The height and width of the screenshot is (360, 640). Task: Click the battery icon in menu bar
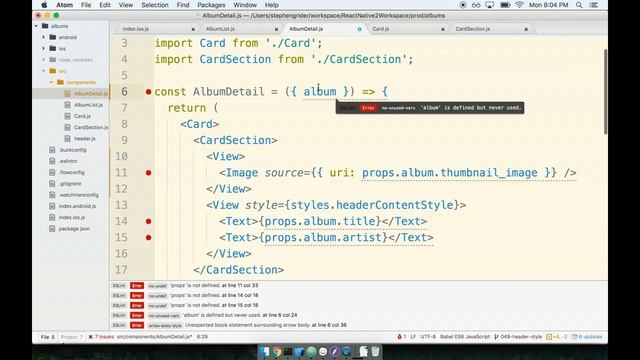click(x=505, y=5)
